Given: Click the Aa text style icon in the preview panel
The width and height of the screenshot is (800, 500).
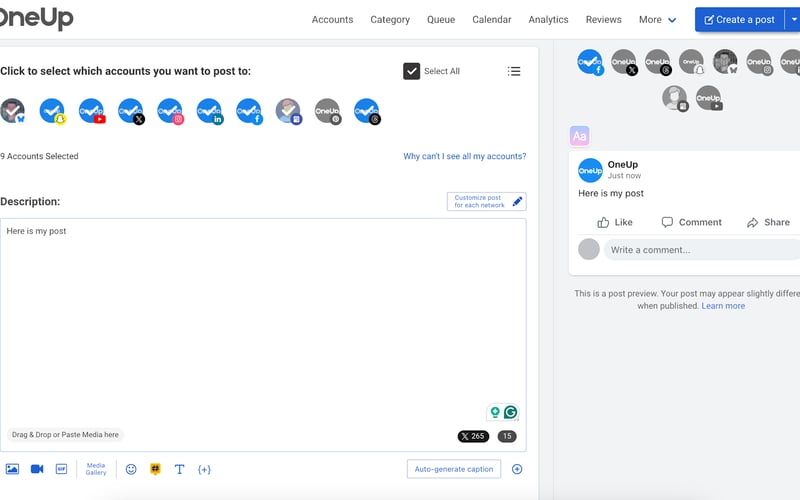Looking at the screenshot, I should click(x=580, y=136).
